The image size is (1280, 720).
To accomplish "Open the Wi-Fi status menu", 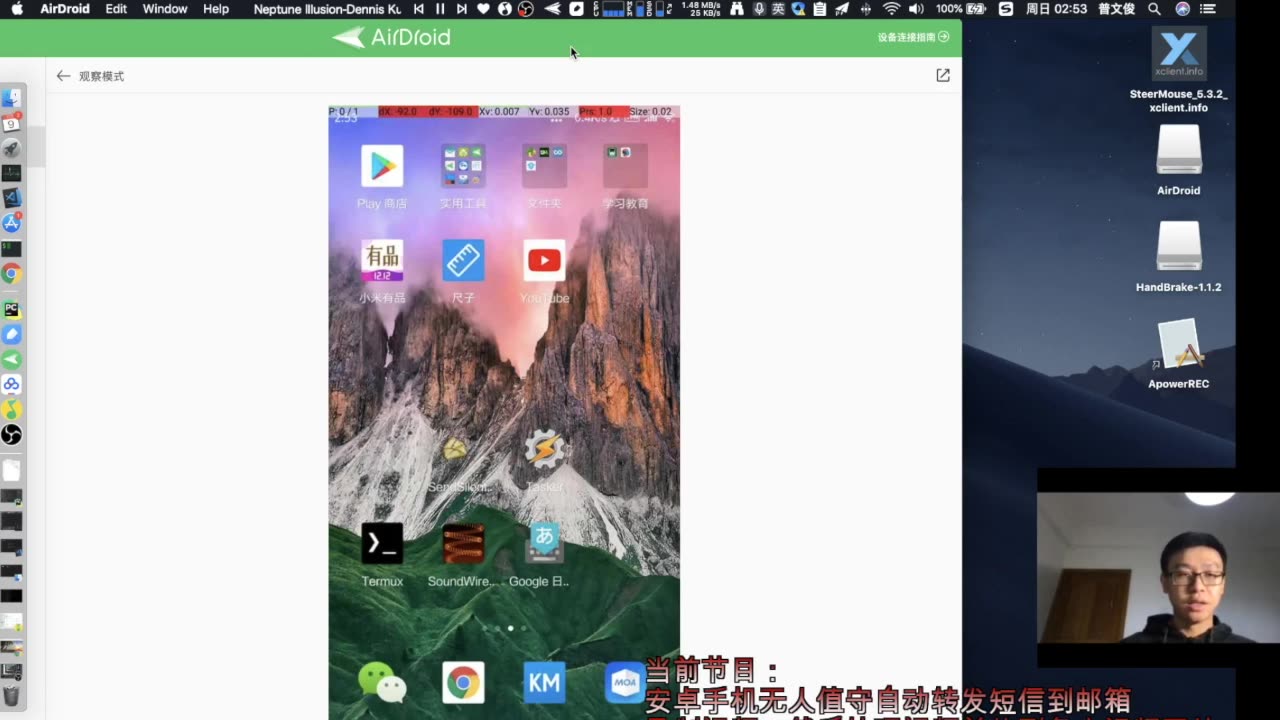I will point(891,9).
